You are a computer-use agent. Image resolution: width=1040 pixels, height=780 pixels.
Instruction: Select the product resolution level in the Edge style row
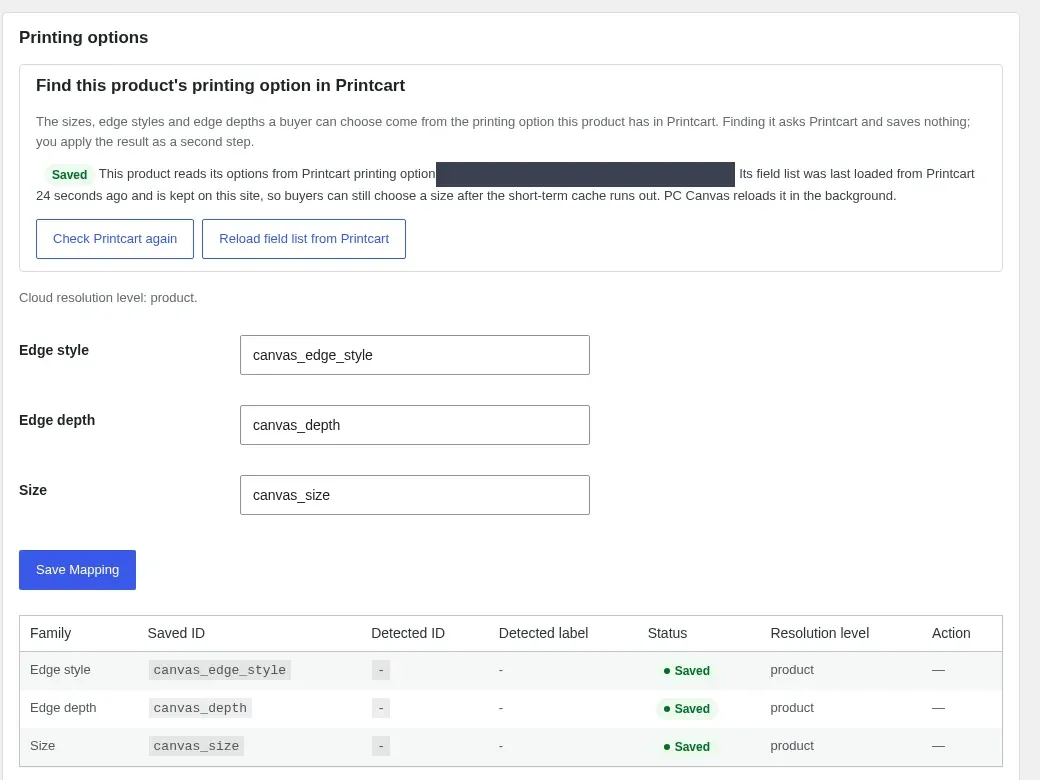tap(792, 670)
